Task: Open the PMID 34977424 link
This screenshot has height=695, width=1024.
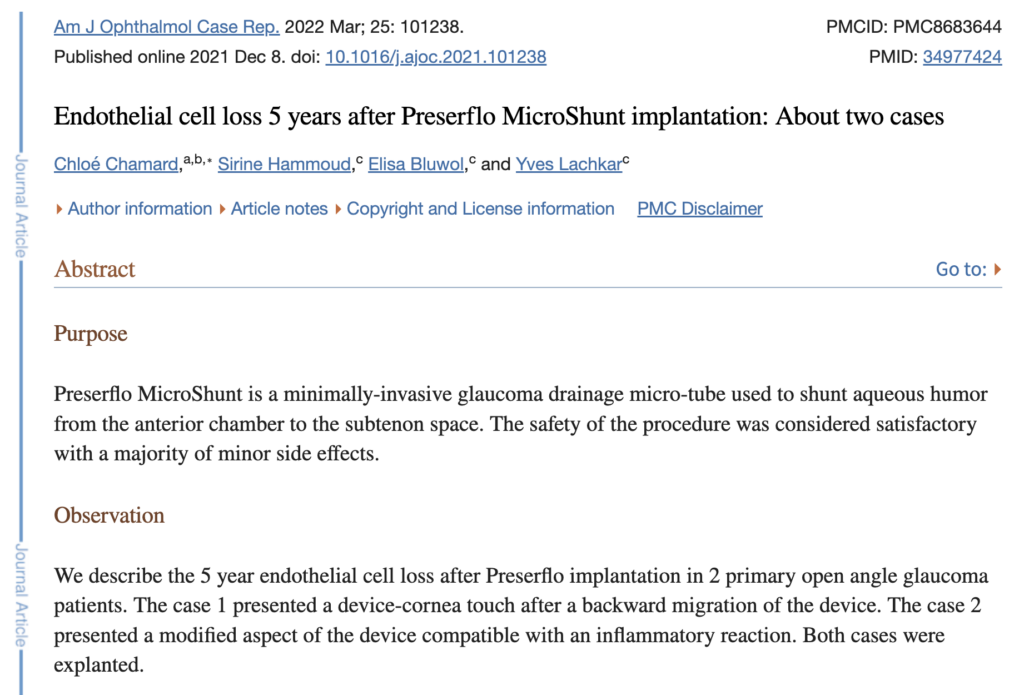Action: pyautogui.click(x=962, y=57)
